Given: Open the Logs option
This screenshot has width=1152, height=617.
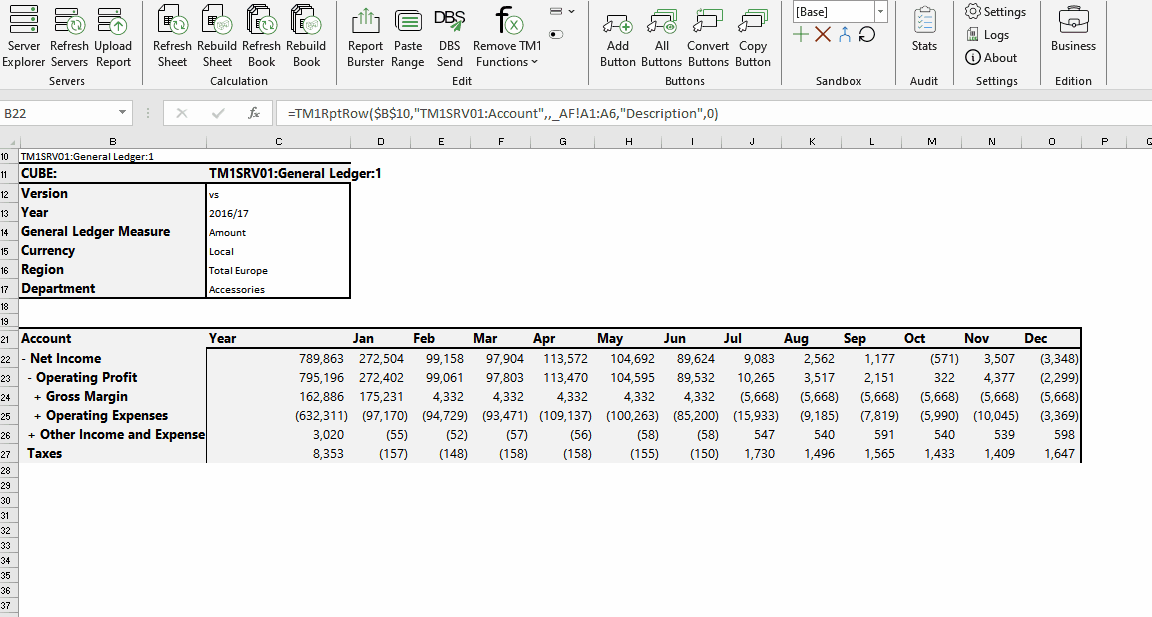Looking at the screenshot, I should tap(988, 35).
